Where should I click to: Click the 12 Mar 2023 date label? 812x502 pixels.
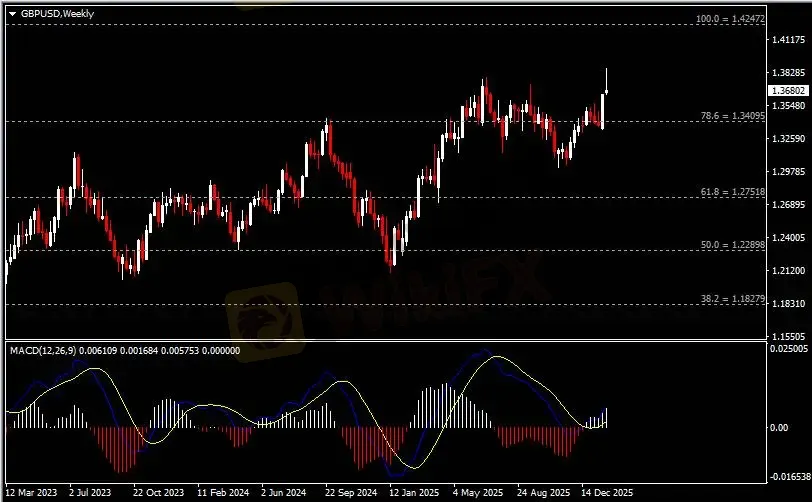32,492
